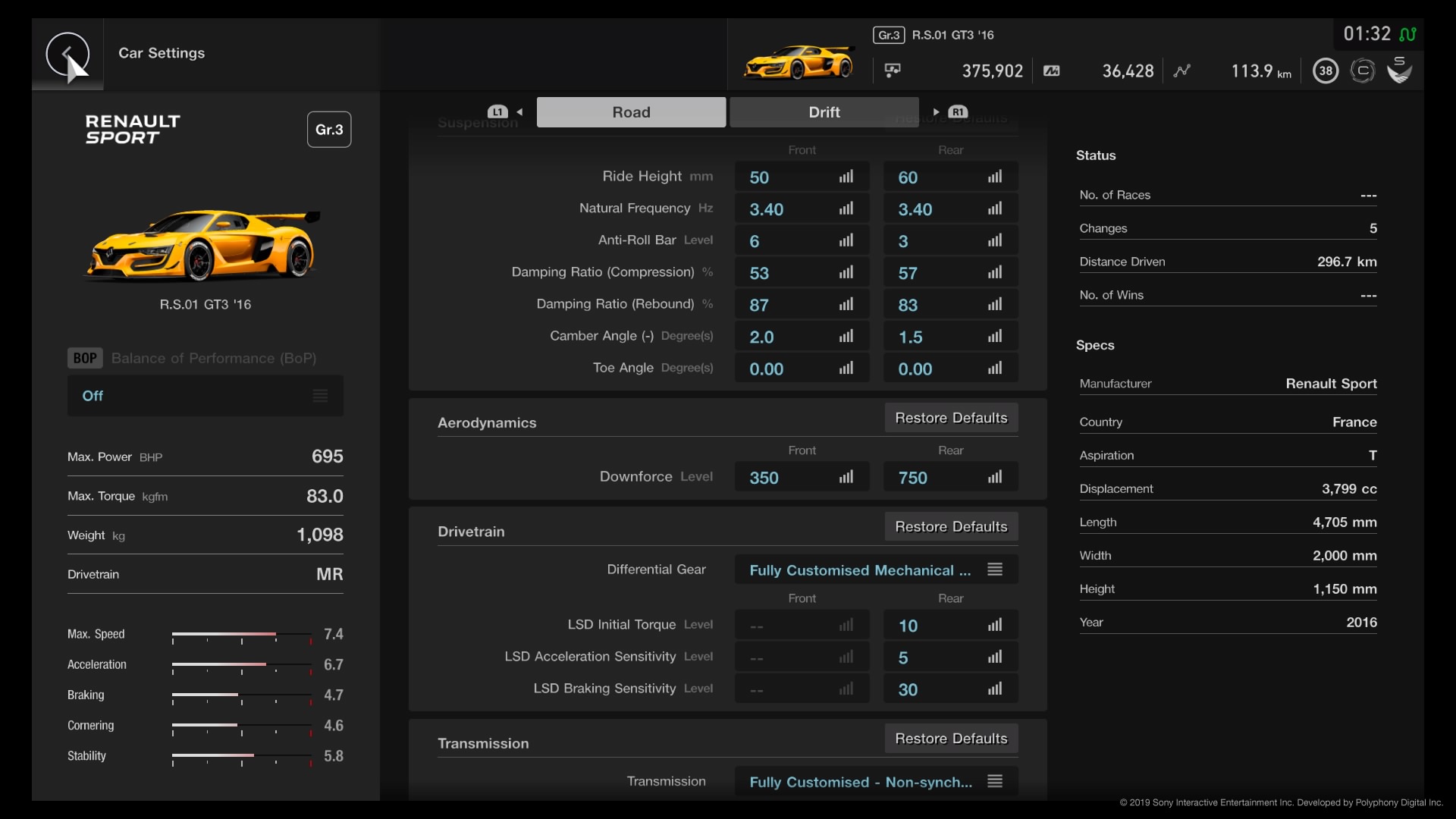The height and width of the screenshot is (819, 1456).
Task: Adjust front compression damping value 53
Action: click(802, 273)
